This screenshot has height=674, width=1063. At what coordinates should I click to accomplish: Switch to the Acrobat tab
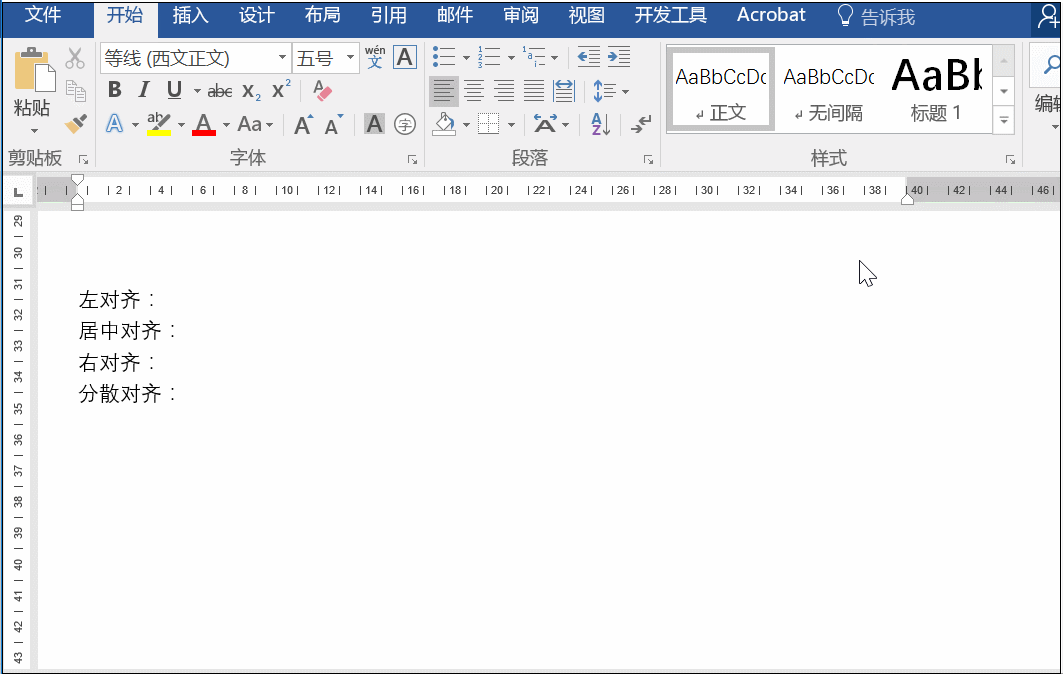point(771,16)
